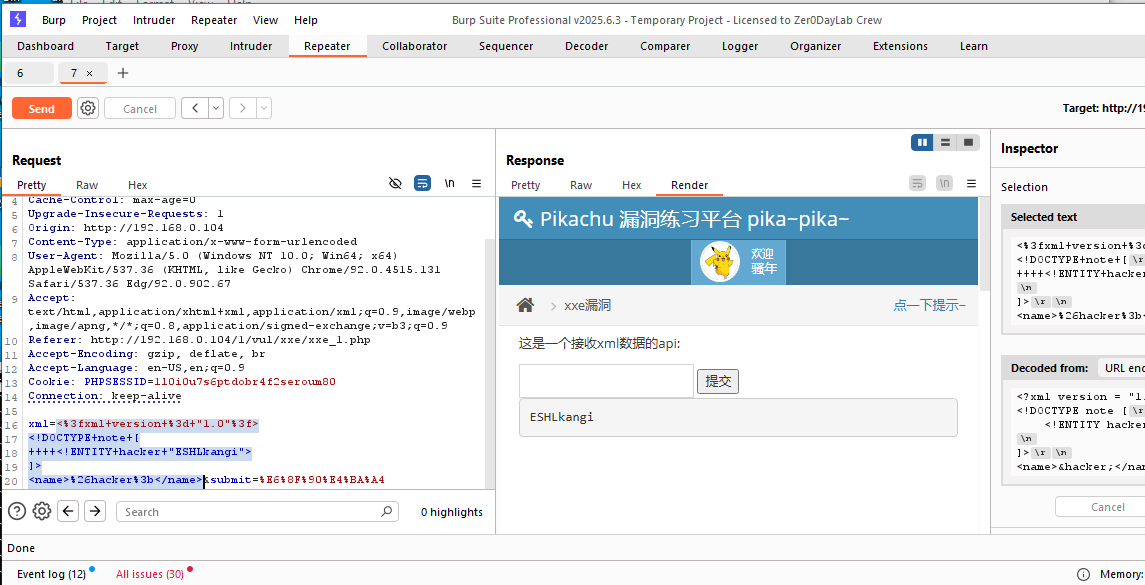
Task: Switch to Learn tab
Action: click(973, 46)
